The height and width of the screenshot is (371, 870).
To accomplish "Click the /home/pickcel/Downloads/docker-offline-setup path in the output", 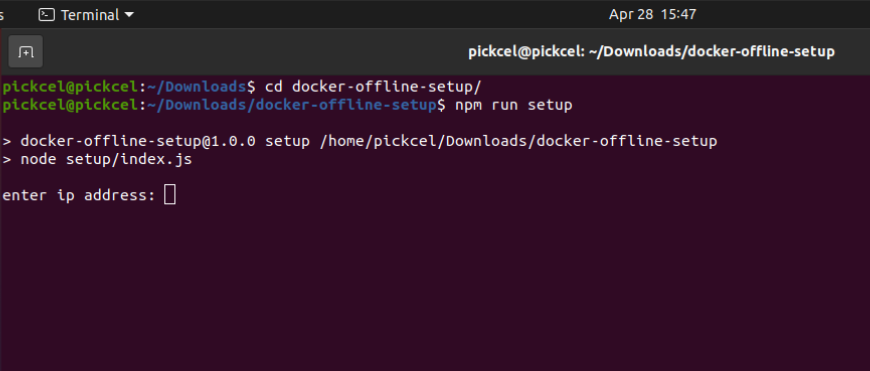I will pos(519,141).
